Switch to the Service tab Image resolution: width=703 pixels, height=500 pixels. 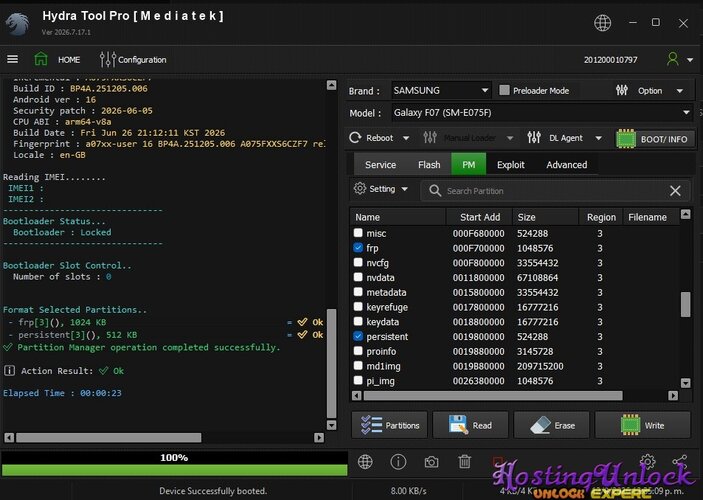point(380,165)
